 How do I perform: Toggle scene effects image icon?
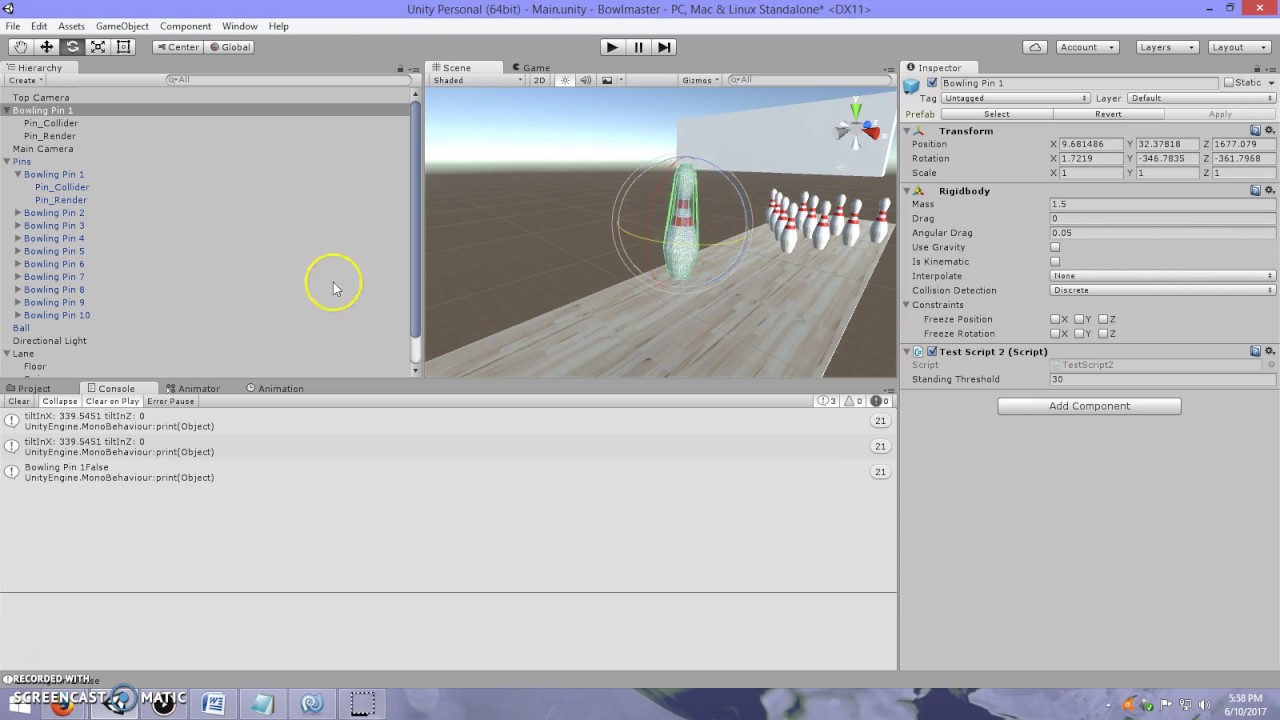[607, 80]
